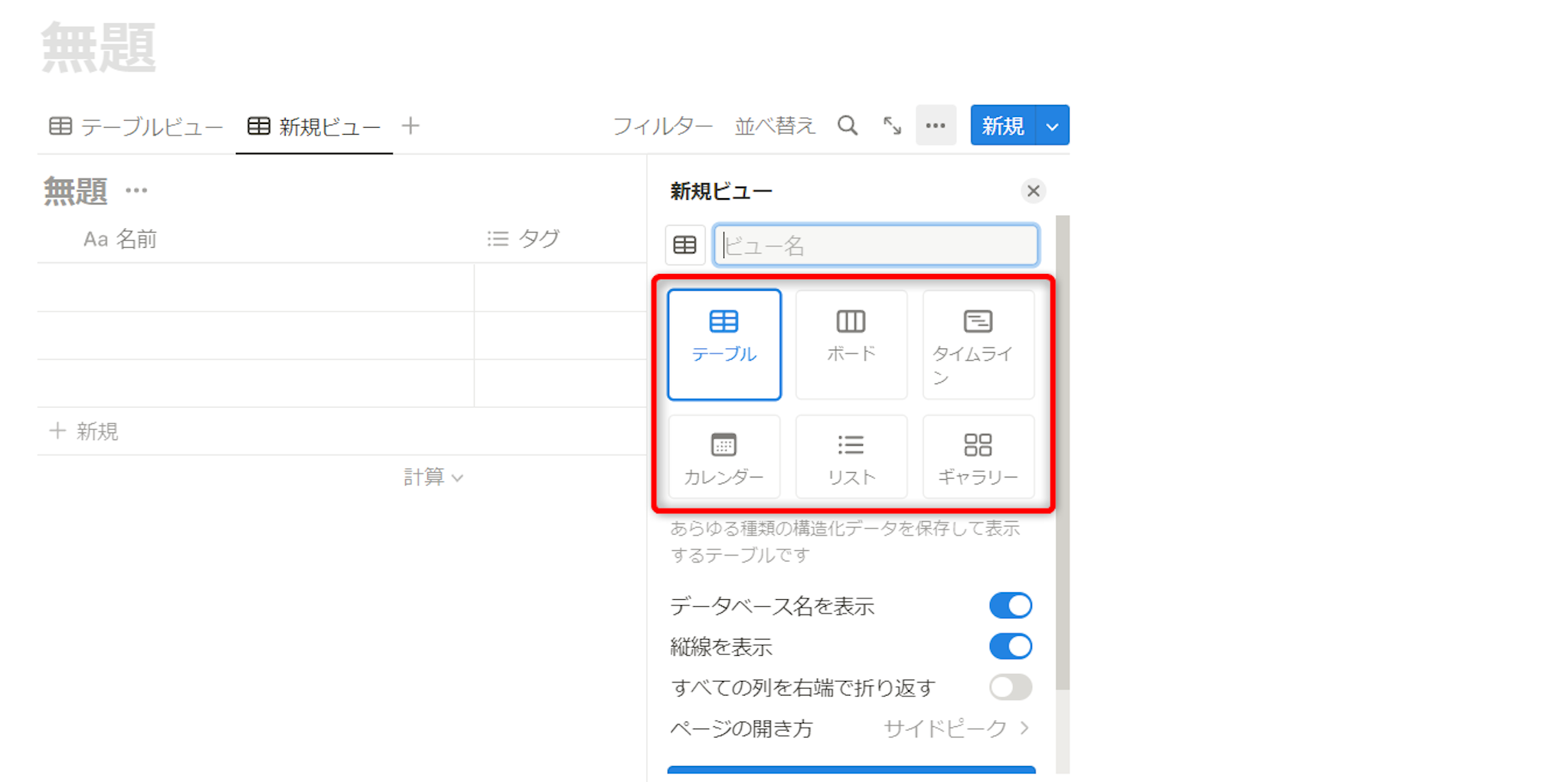Choose the リスト (List) view layout
Screen dimensions: 1568x782
(851, 458)
